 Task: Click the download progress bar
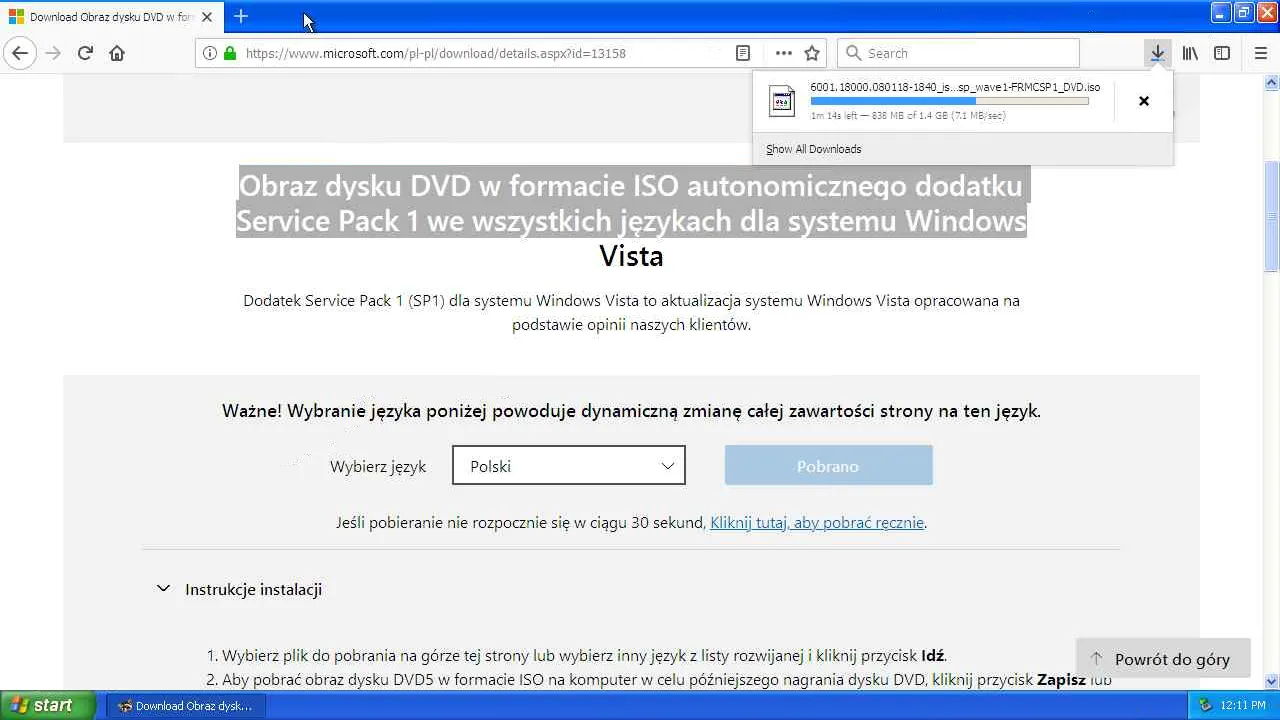pyautogui.click(x=949, y=101)
